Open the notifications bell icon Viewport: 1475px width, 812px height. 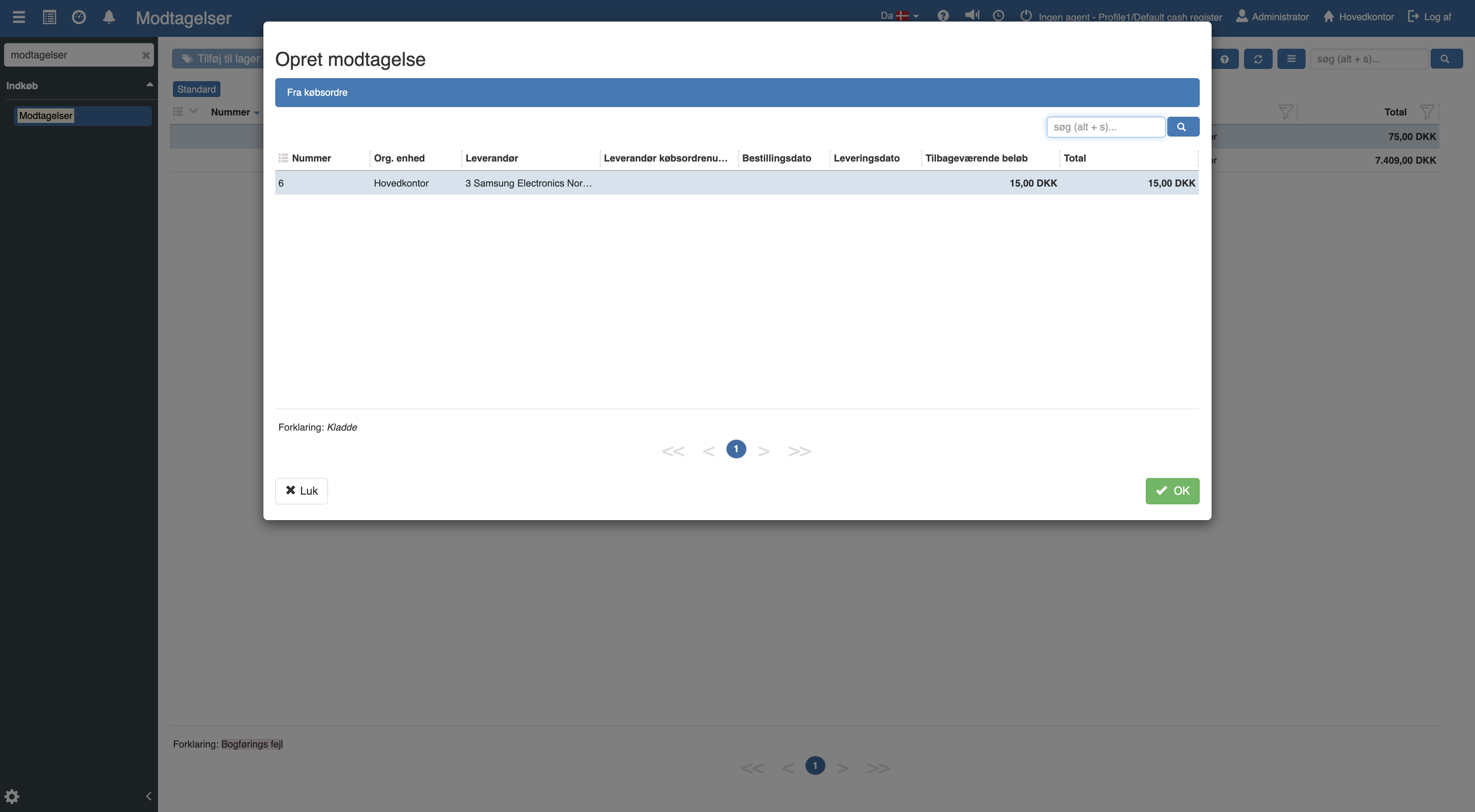coord(109,17)
